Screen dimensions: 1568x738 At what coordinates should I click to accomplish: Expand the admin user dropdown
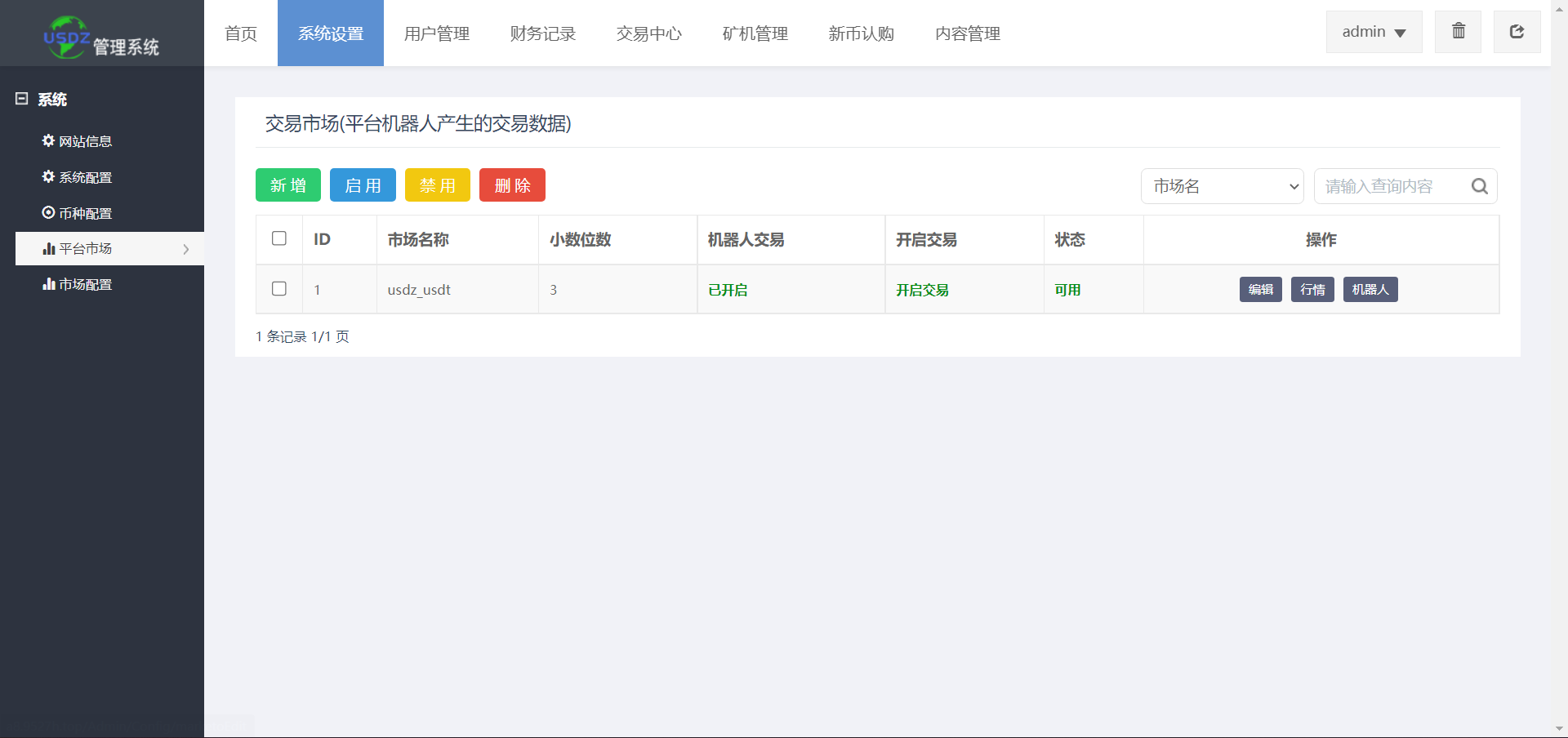1374,32
